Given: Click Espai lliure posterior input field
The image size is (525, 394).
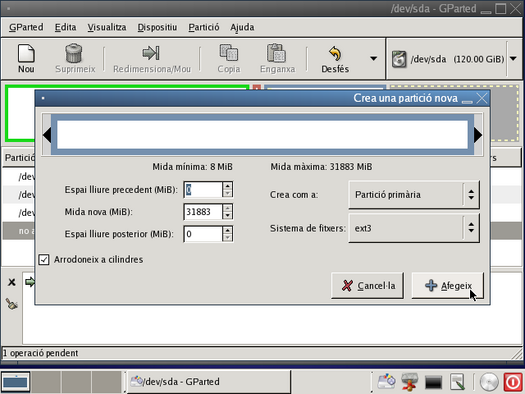Looking at the screenshot, I should (203, 234).
